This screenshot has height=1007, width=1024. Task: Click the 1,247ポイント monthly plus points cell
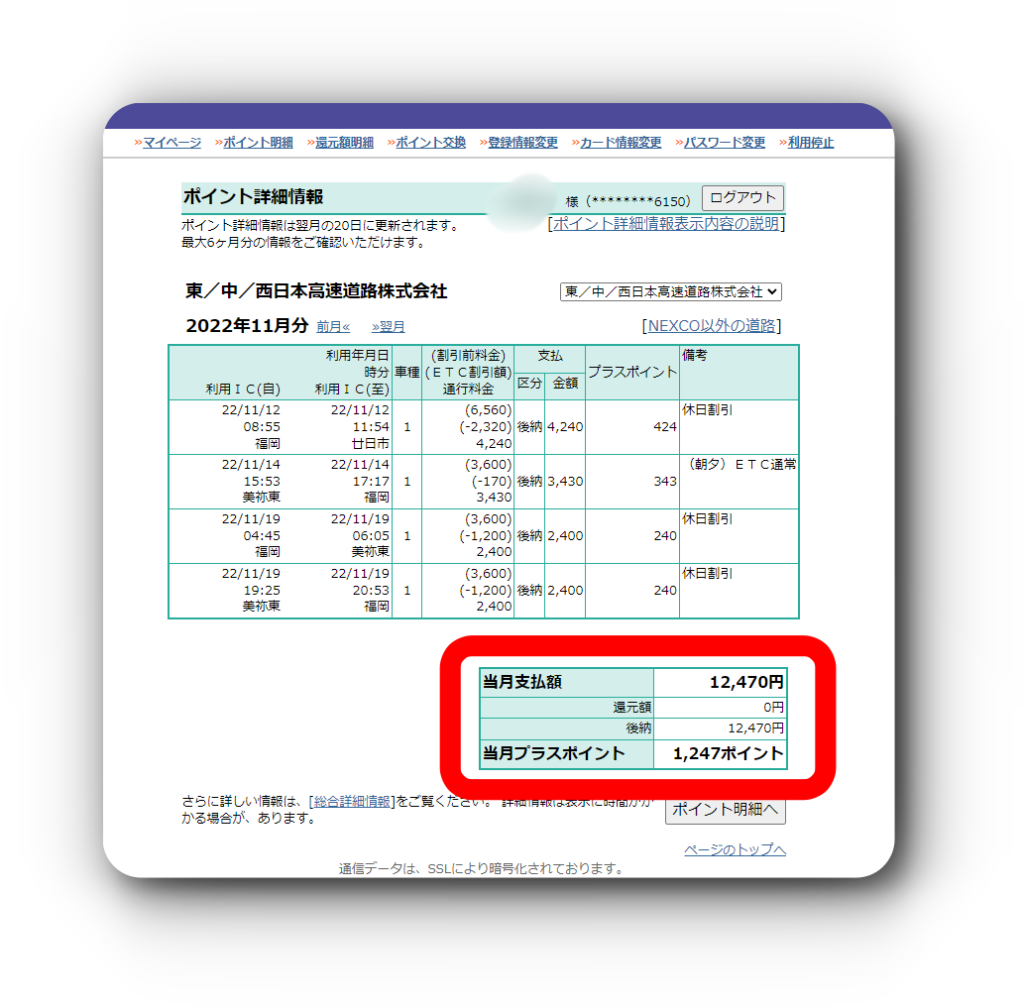[720, 754]
